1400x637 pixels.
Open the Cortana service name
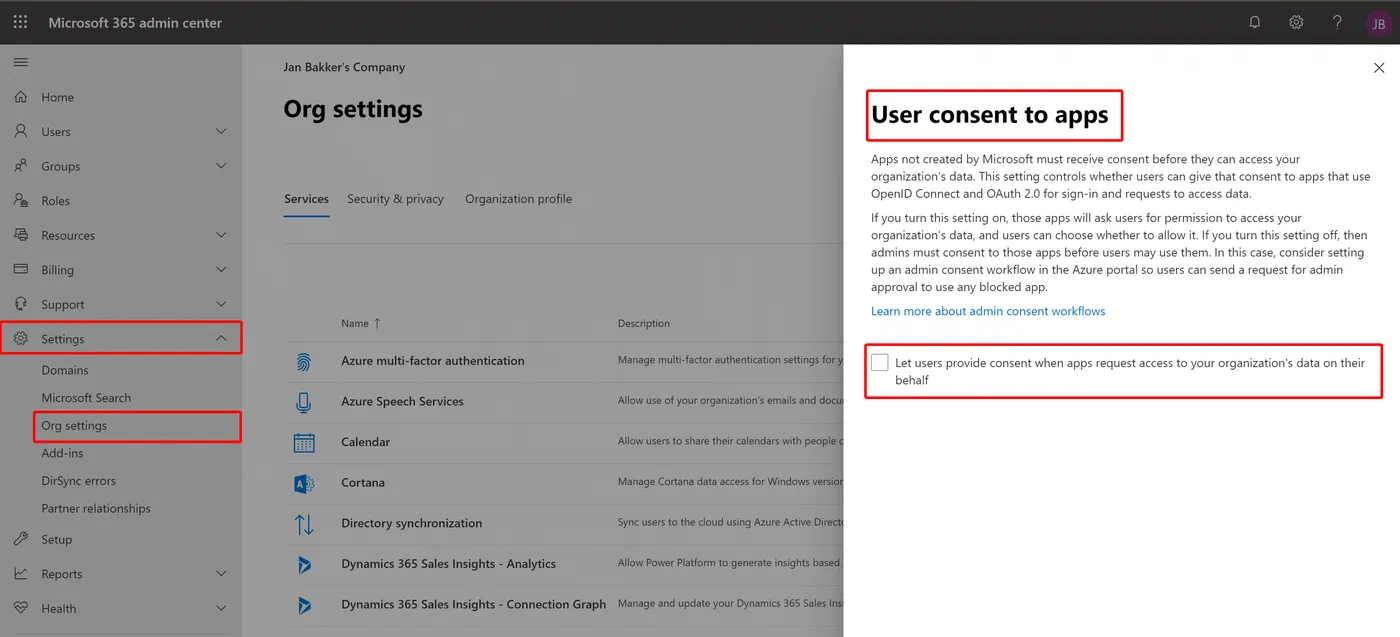363,483
